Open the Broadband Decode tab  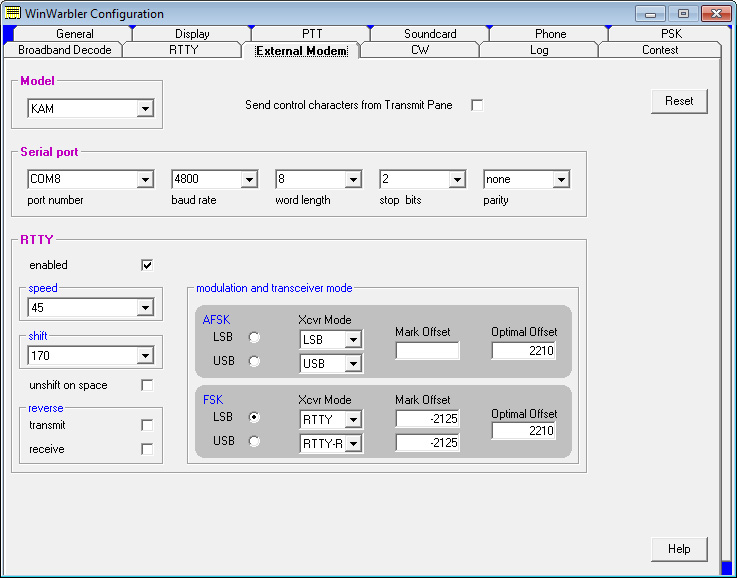[x=65, y=50]
